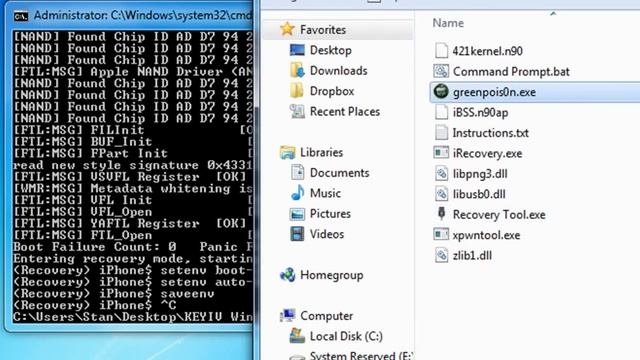
Task: Click the Libraries folder icon
Action: pyautogui.click(x=288, y=152)
